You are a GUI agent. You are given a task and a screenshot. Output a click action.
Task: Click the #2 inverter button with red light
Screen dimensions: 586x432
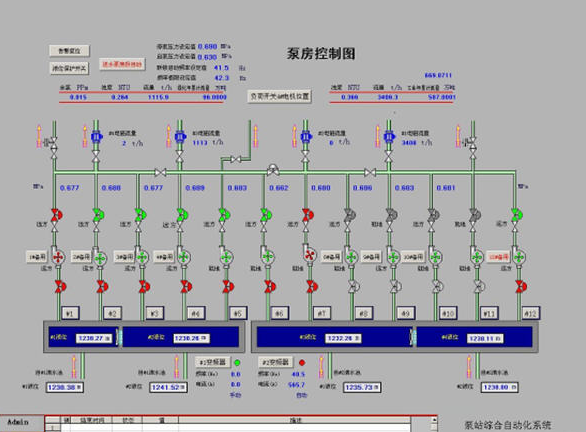click(x=276, y=362)
